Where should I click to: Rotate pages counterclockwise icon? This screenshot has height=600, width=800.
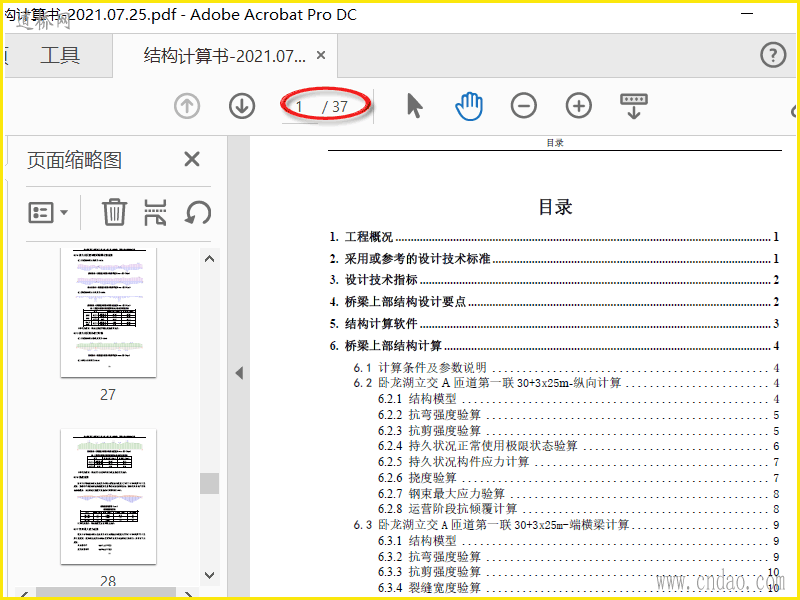(198, 212)
